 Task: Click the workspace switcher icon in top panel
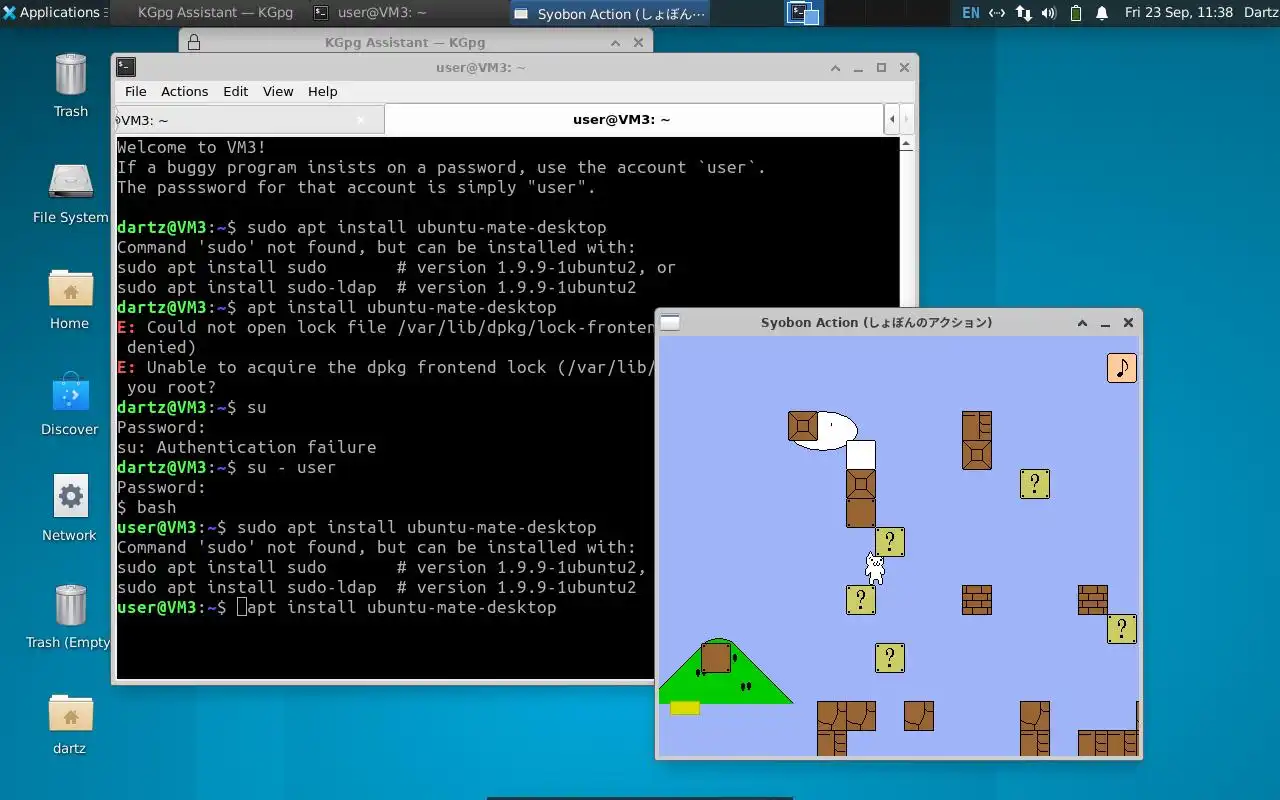803,13
